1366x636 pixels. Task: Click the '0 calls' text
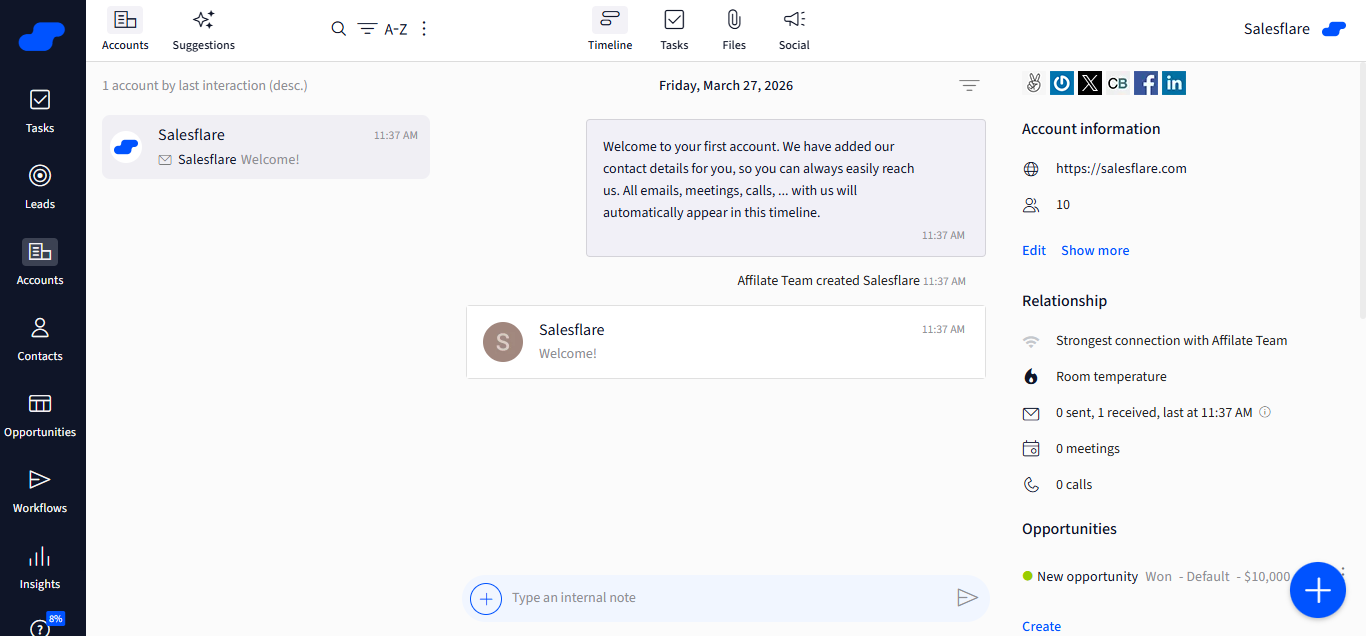[x=1074, y=485]
